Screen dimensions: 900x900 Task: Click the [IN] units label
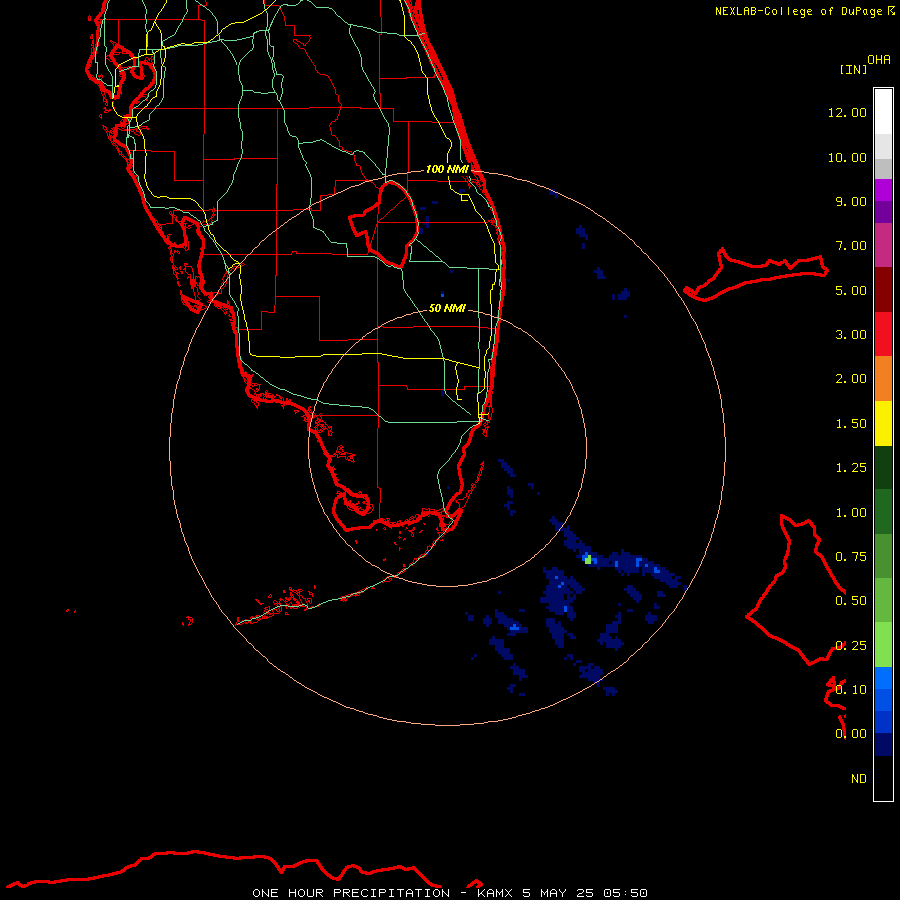(x=853, y=69)
